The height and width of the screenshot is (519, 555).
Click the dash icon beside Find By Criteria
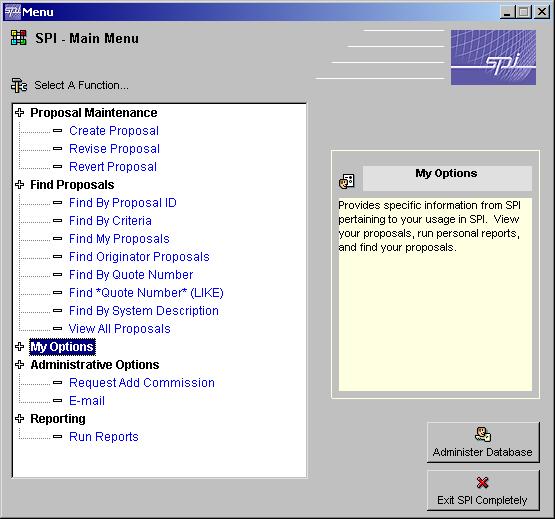click(57, 221)
